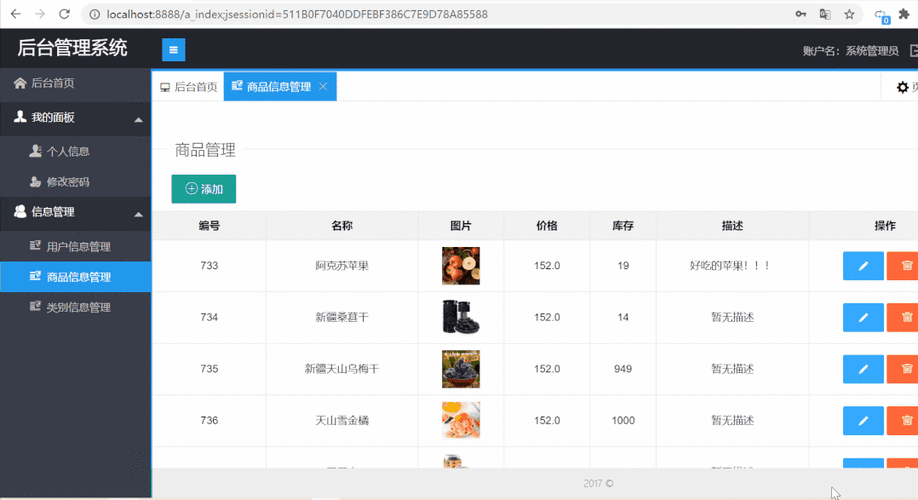The width and height of the screenshot is (918, 500).
Task: Click the 价格 column header
Action: 547,226
